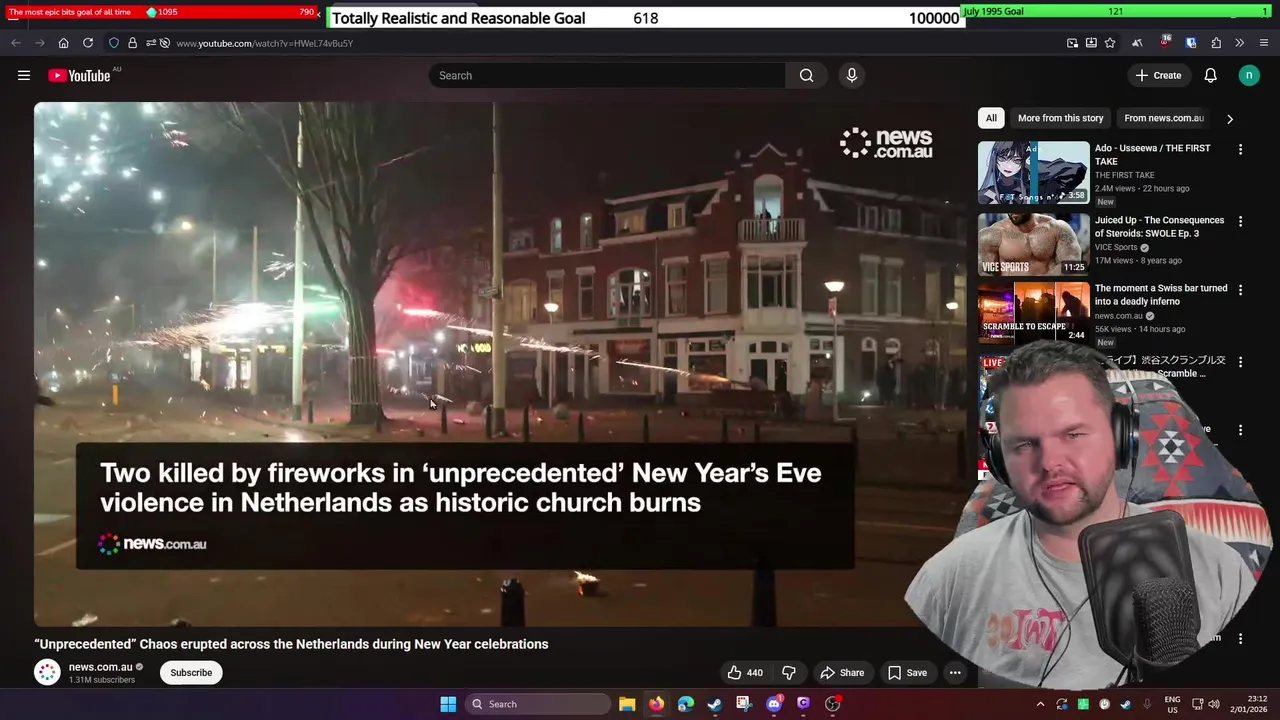Click the Windows taskbar search box
1280x720 pixels.
[538, 704]
